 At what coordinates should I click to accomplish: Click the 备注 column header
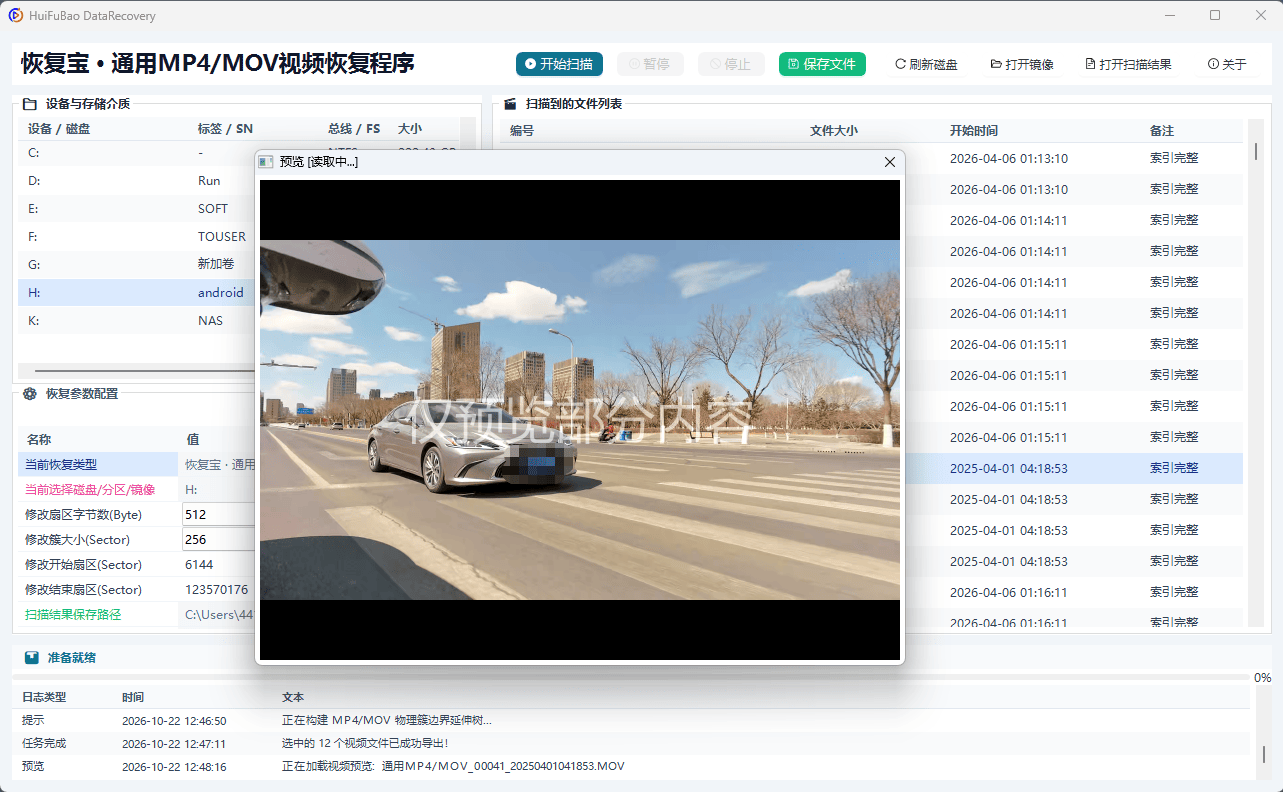(x=1162, y=131)
